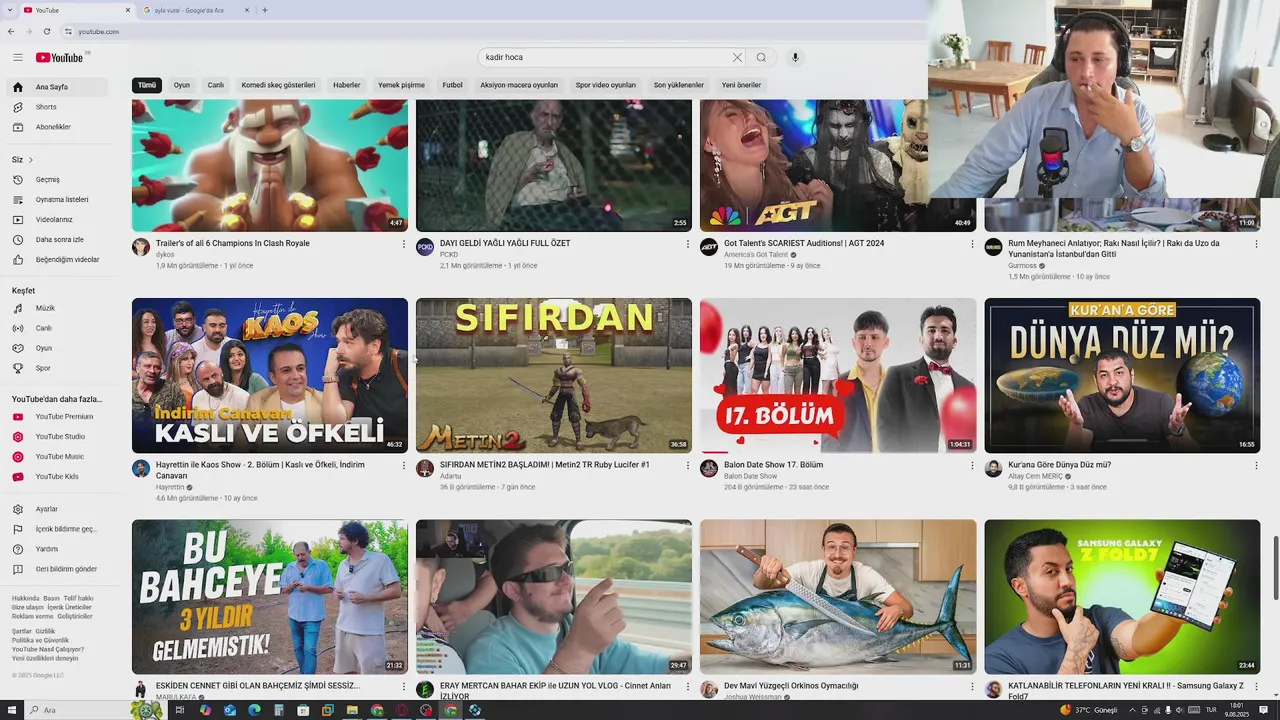
Task: Reload the page in the browser
Action: pos(47,31)
